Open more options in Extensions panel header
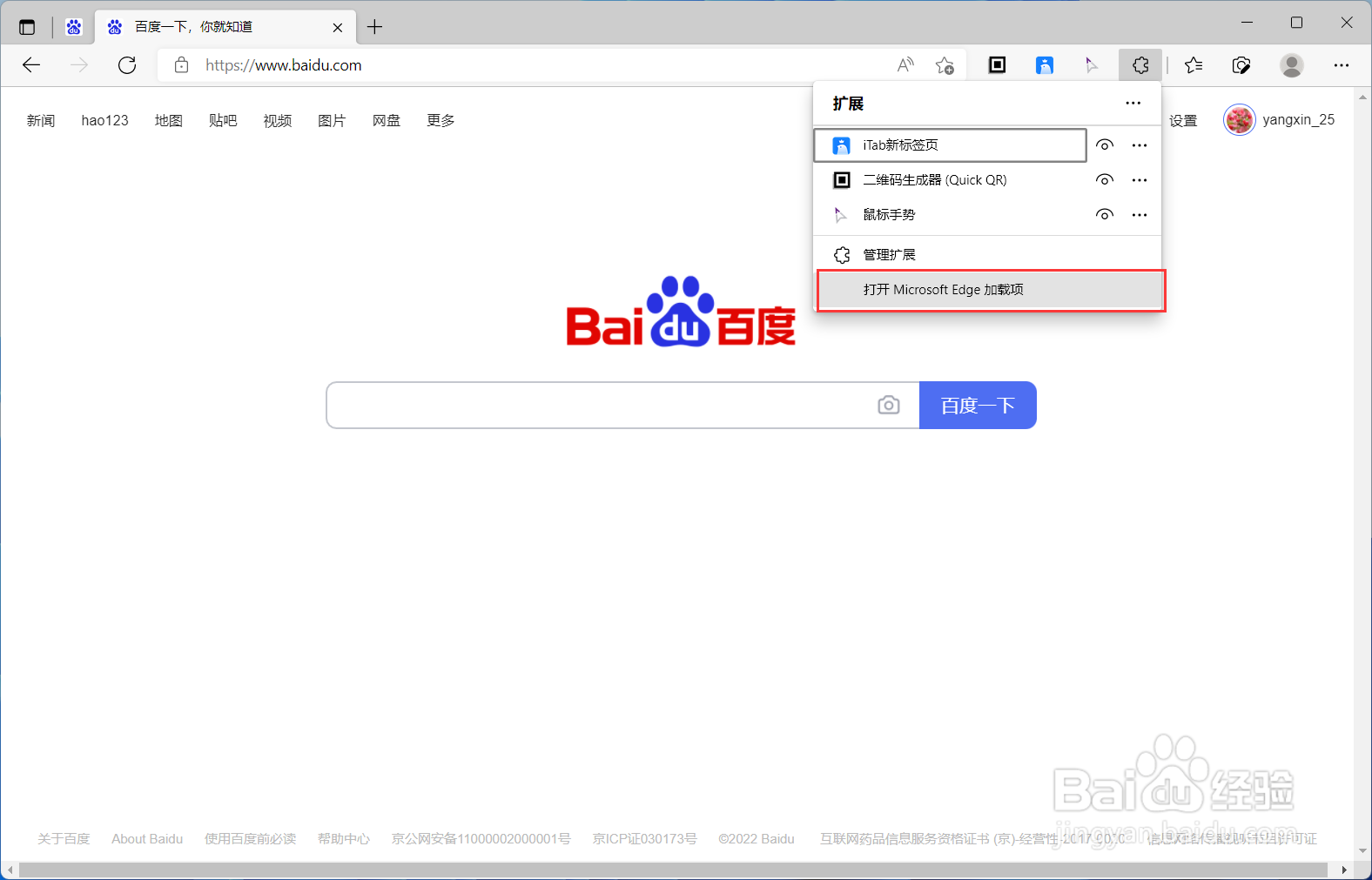This screenshot has width=1372, height=880. point(1133,104)
